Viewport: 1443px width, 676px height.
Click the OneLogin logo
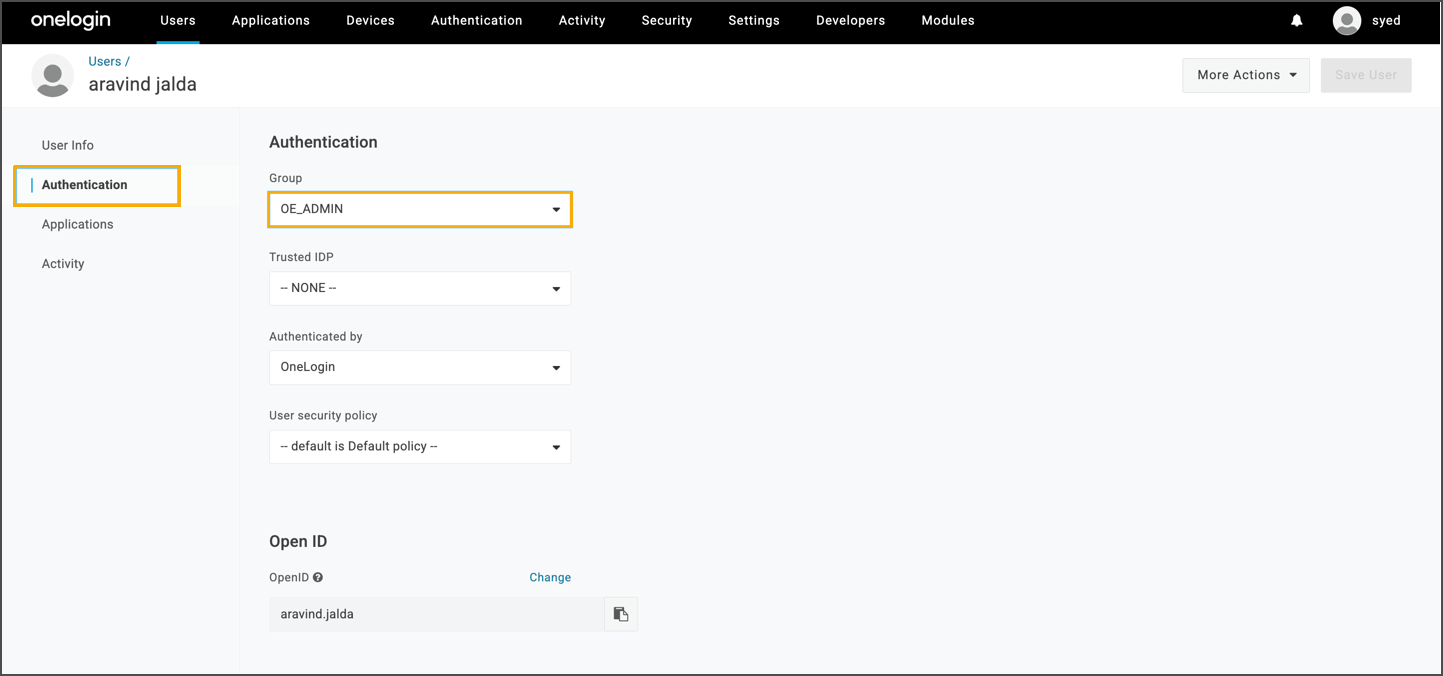[x=71, y=20]
